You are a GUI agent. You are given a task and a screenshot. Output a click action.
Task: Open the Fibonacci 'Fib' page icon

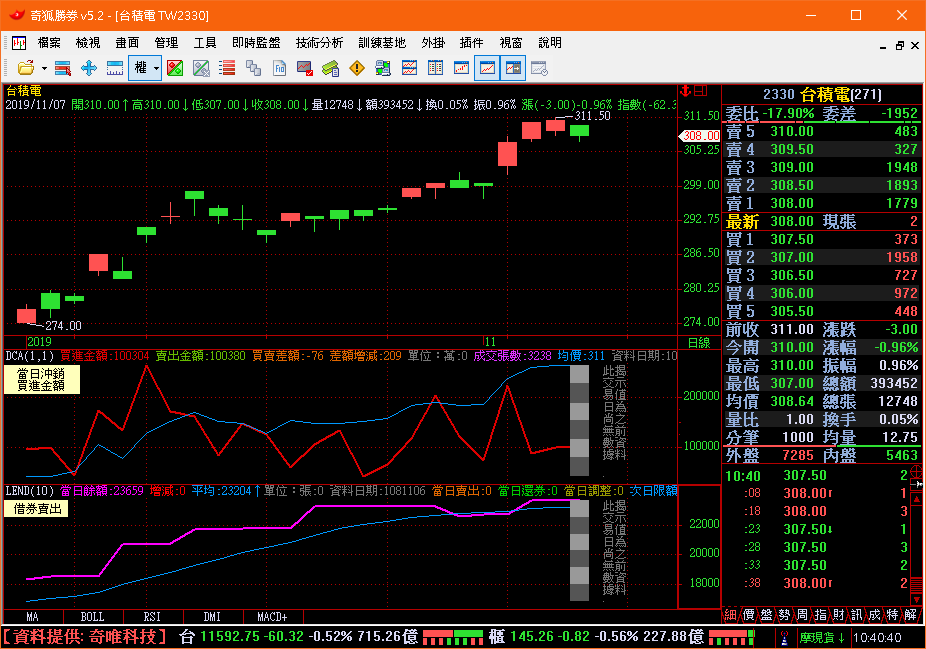click(x=279, y=68)
